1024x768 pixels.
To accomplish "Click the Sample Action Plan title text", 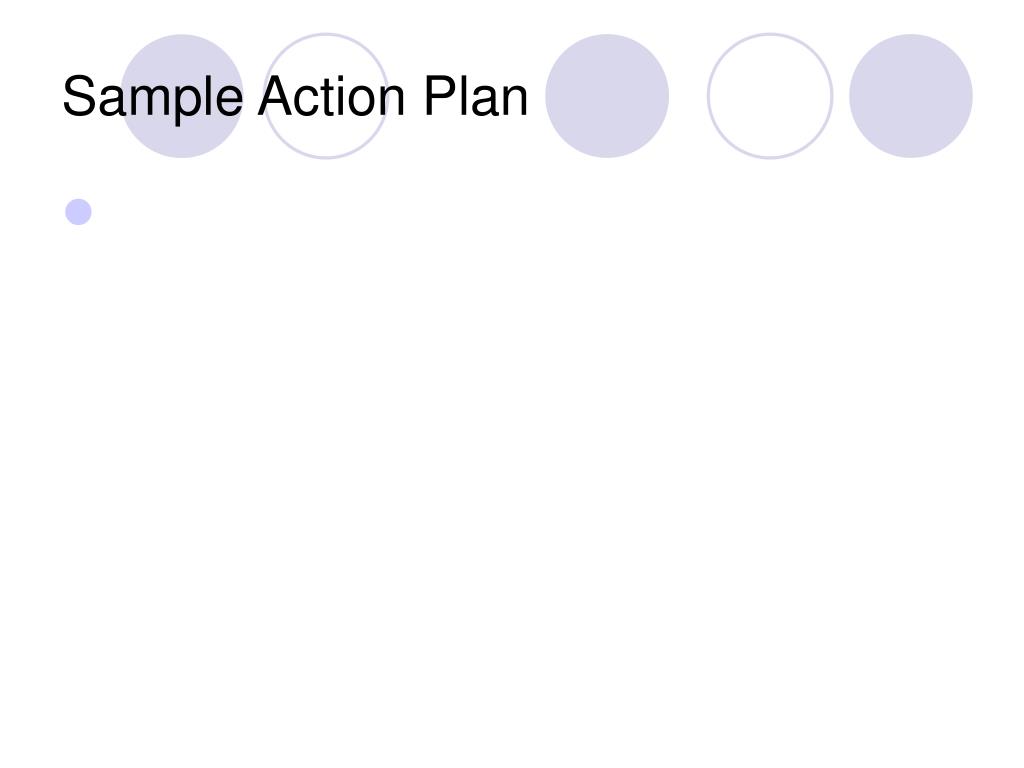I will 295,97.
